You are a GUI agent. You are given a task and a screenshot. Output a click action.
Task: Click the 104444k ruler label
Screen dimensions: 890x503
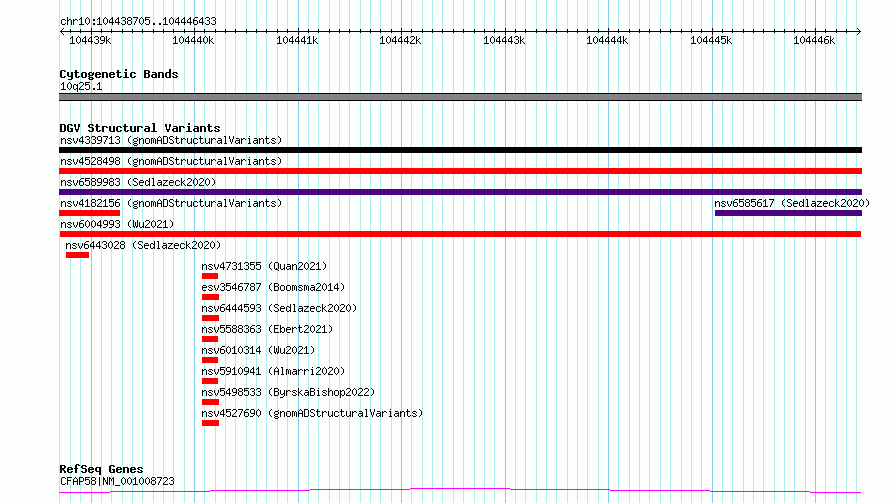coord(607,40)
